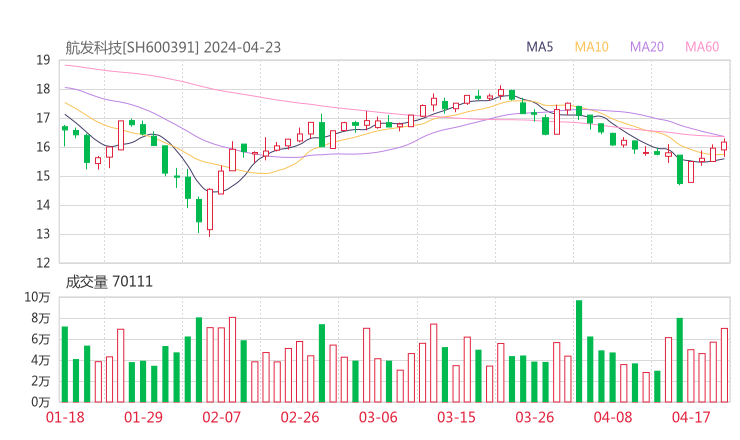Click the 02-26 date axis label
Image resolution: width=740 pixels, height=440 pixels.
click(x=300, y=417)
